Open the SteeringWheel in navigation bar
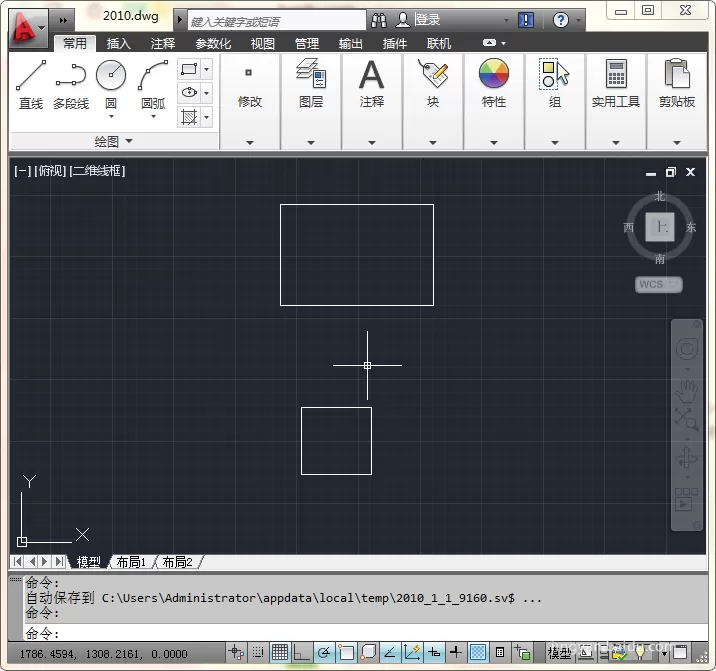Viewport: 716px width, 671px height. (686, 350)
